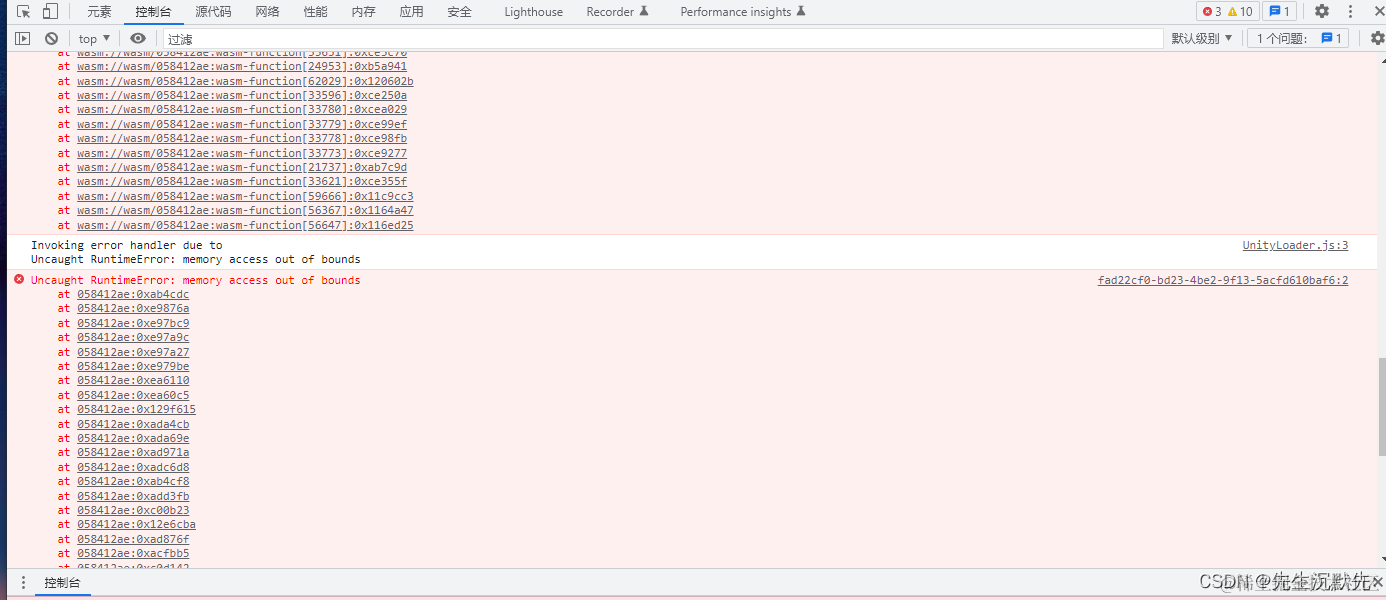Viewport: 1386px width, 600px height.
Task: Open the 网络 (Network) tab
Action: pos(267,12)
